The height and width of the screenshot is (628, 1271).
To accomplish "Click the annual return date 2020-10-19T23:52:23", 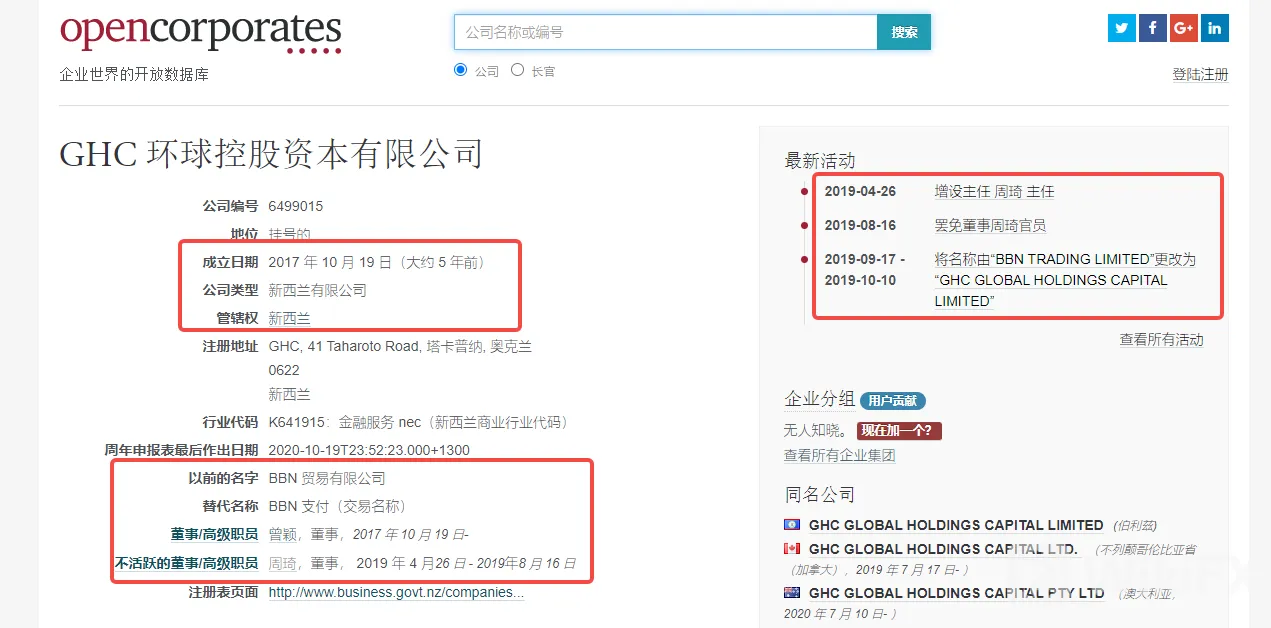I will (x=369, y=451).
